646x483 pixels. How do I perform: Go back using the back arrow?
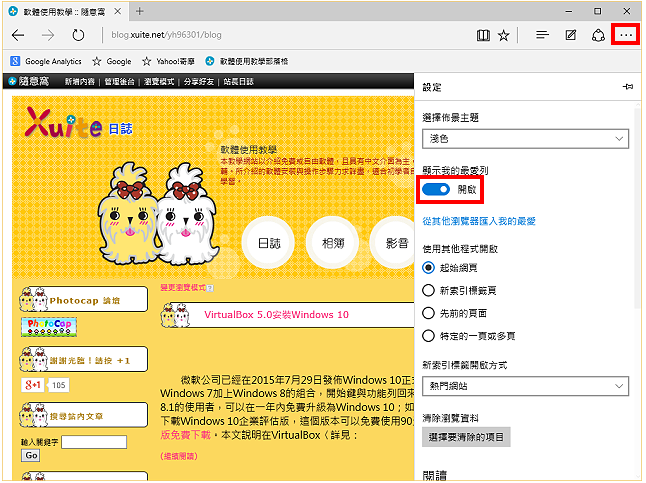[18, 35]
